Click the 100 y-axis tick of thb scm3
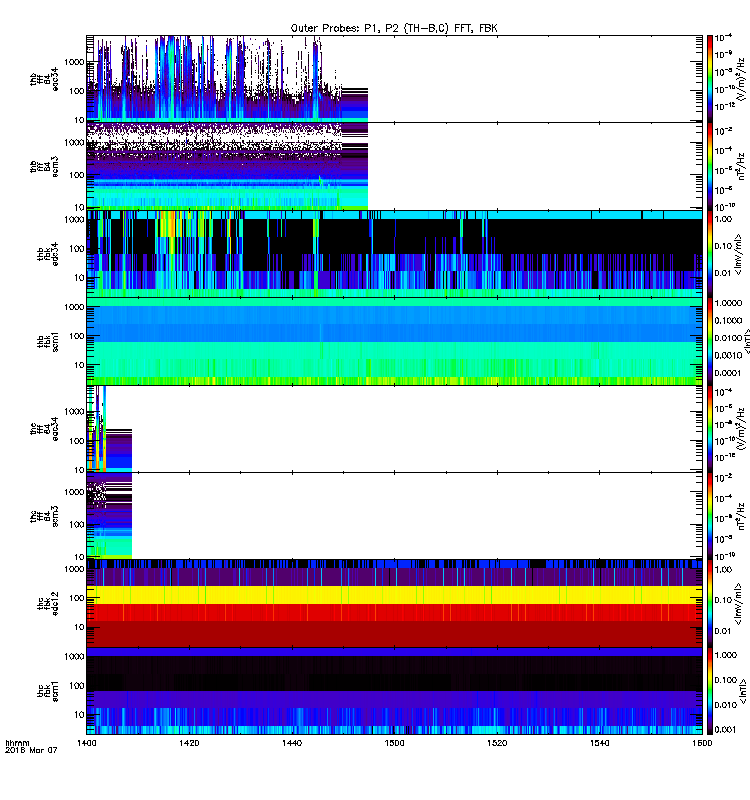Screen dimensions: 750x800 tap(77, 175)
